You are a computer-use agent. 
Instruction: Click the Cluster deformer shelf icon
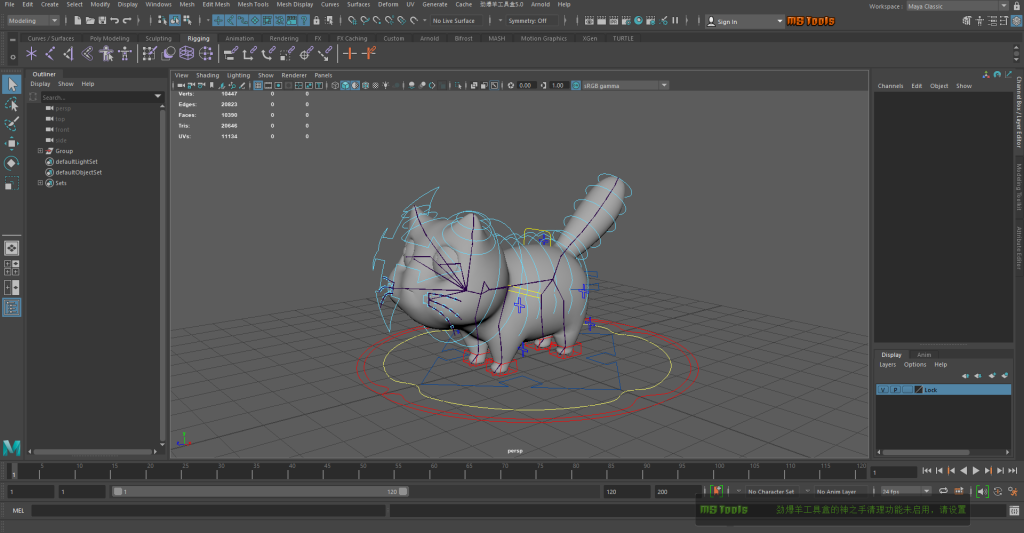[x=206, y=54]
